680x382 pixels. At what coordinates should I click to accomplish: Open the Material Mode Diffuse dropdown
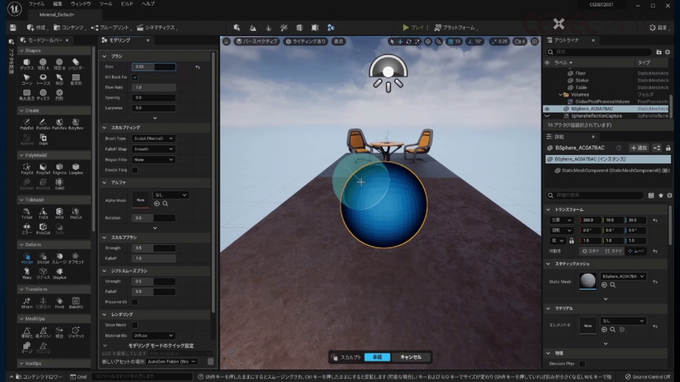pos(153,336)
